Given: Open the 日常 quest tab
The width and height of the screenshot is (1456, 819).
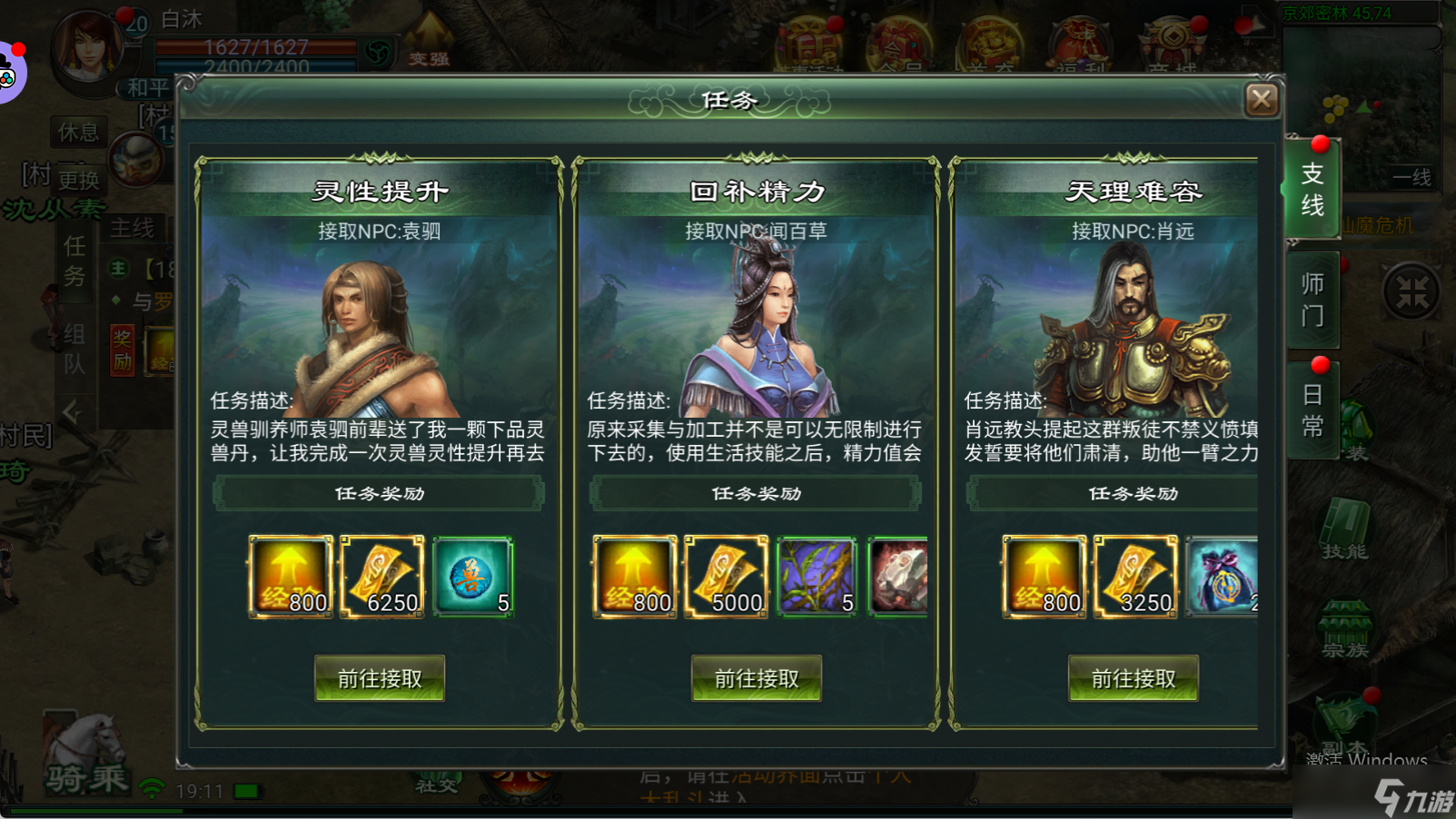Looking at the screenshot, I should [x=1312, y=410].
